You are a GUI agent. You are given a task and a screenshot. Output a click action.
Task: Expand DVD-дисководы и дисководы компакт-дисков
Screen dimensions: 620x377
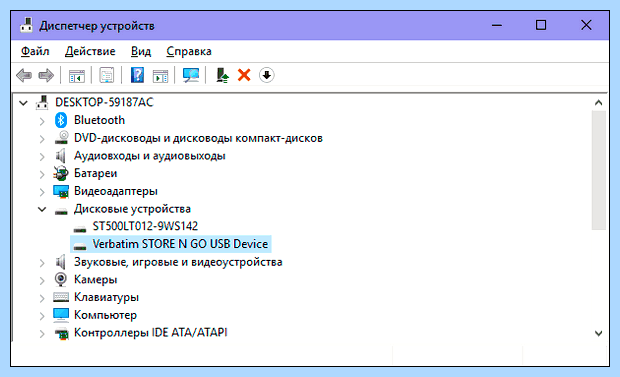click(42, 139)
